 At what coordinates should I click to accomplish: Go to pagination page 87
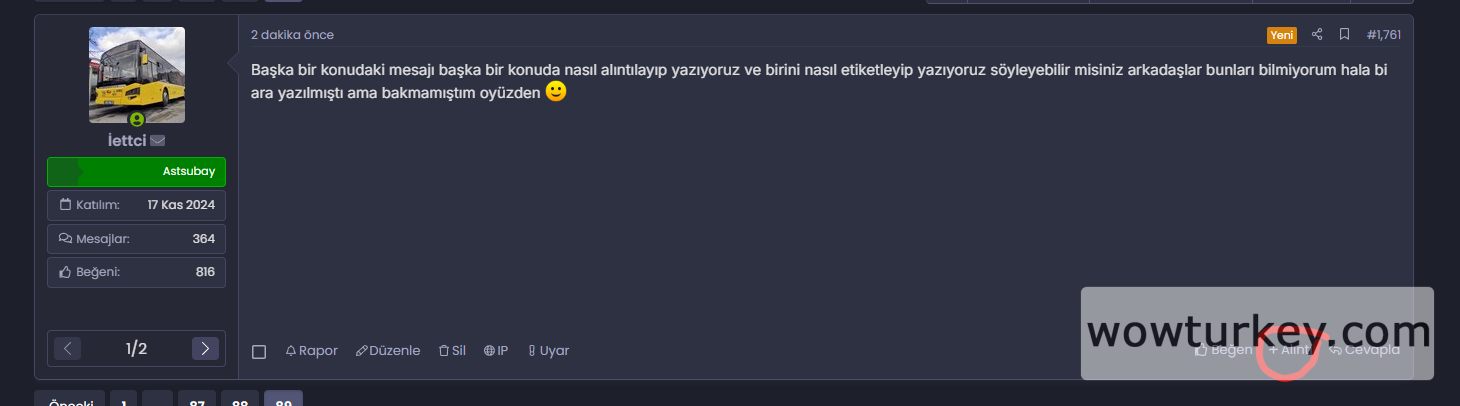click(197, 401)
